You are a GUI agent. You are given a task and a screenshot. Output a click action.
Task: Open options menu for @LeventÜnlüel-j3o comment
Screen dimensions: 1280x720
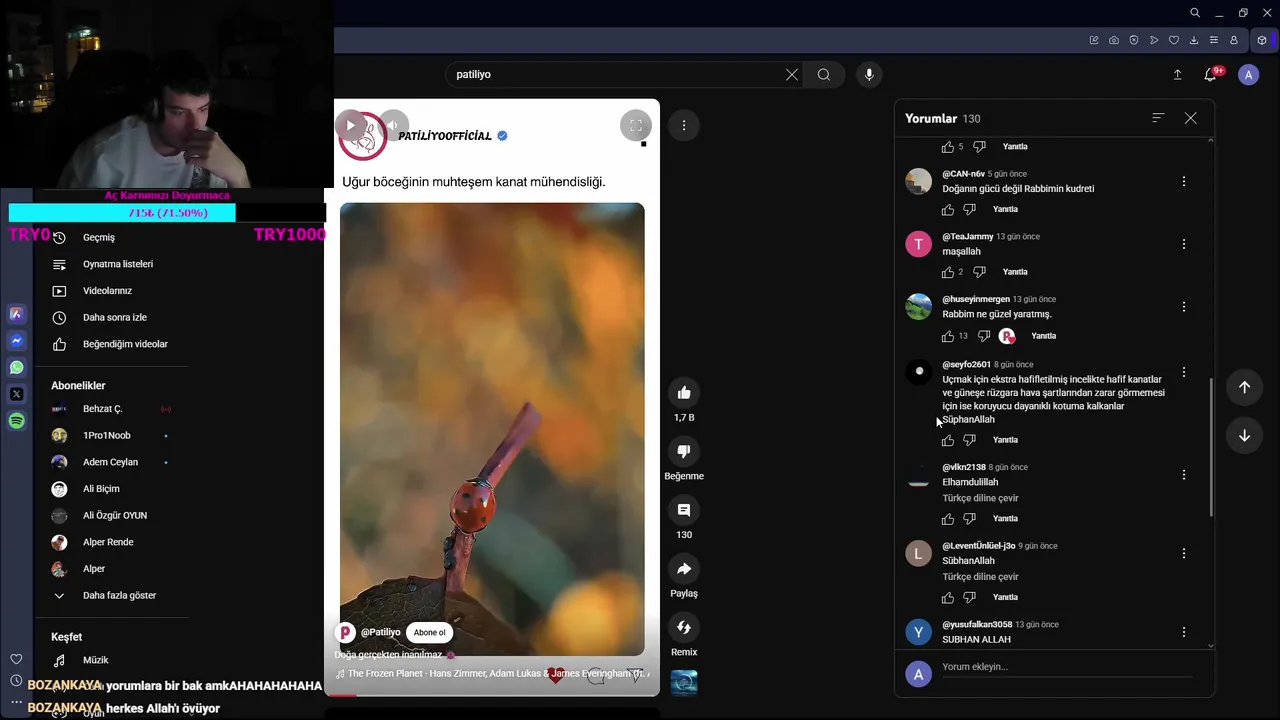(x=1184, y=553)
